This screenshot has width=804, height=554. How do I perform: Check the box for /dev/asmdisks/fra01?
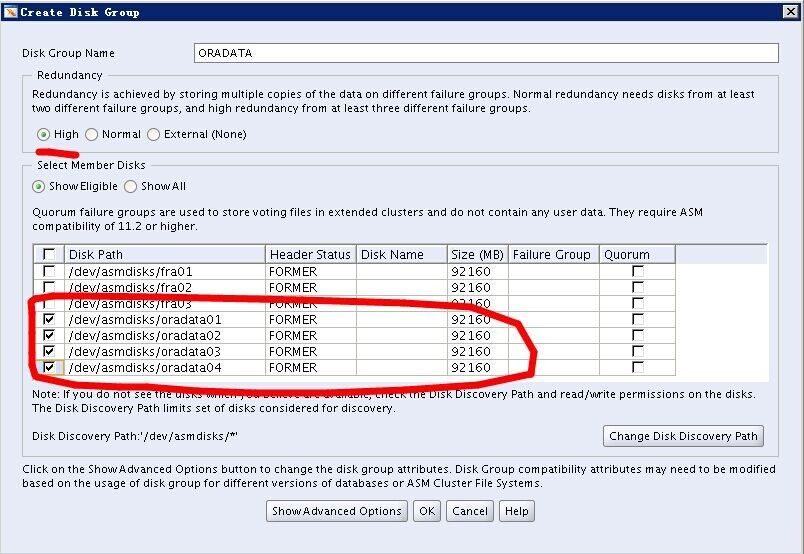click(x=49, y=271)
